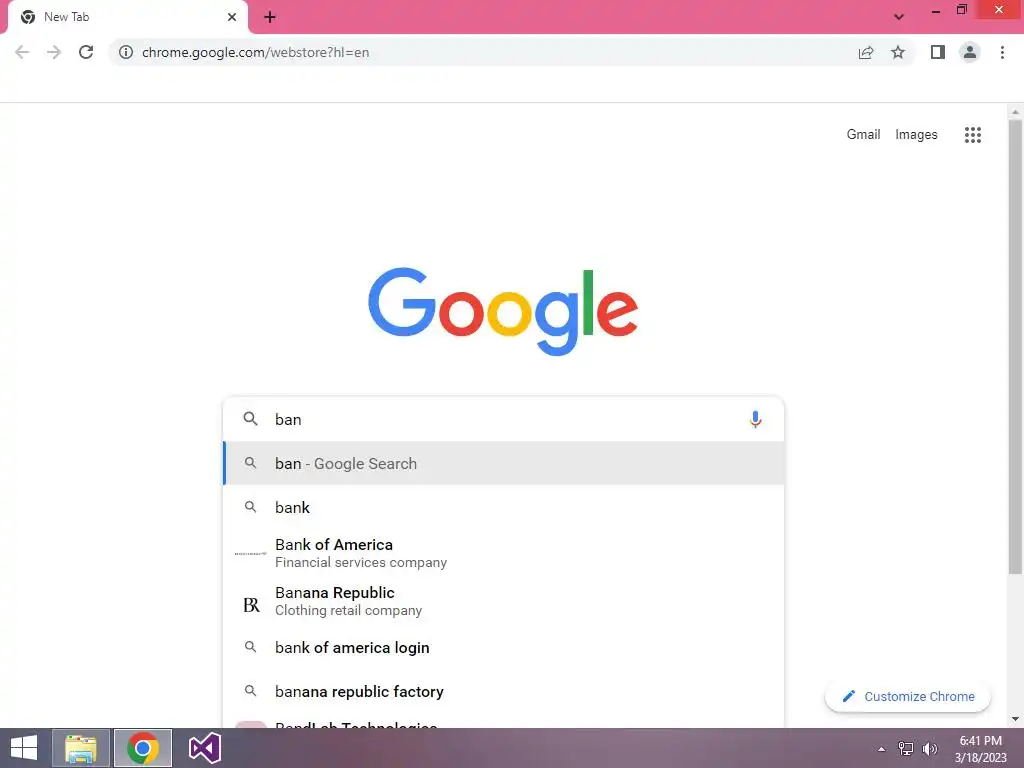
Task: Select 'bank of america login' suggestion
Action: pyautogui.click(x=504, y=648)
